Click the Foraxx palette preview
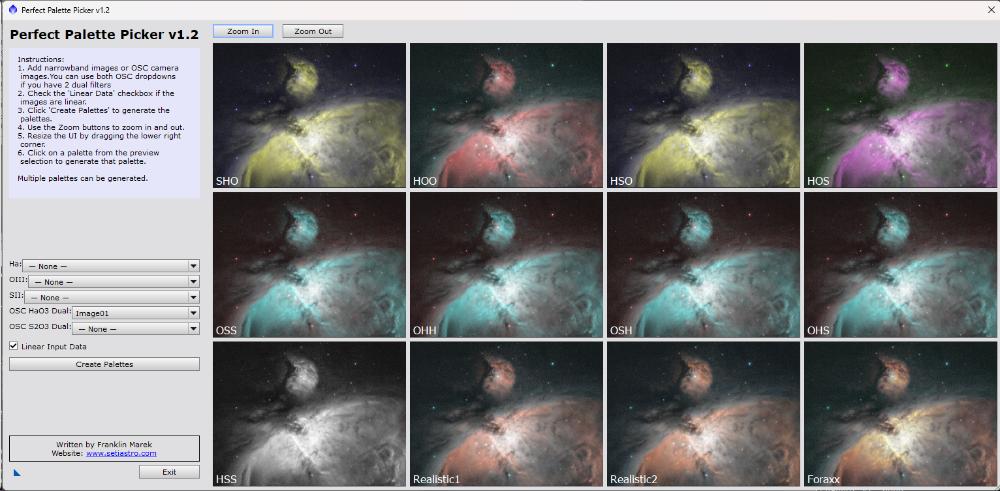 900,414
